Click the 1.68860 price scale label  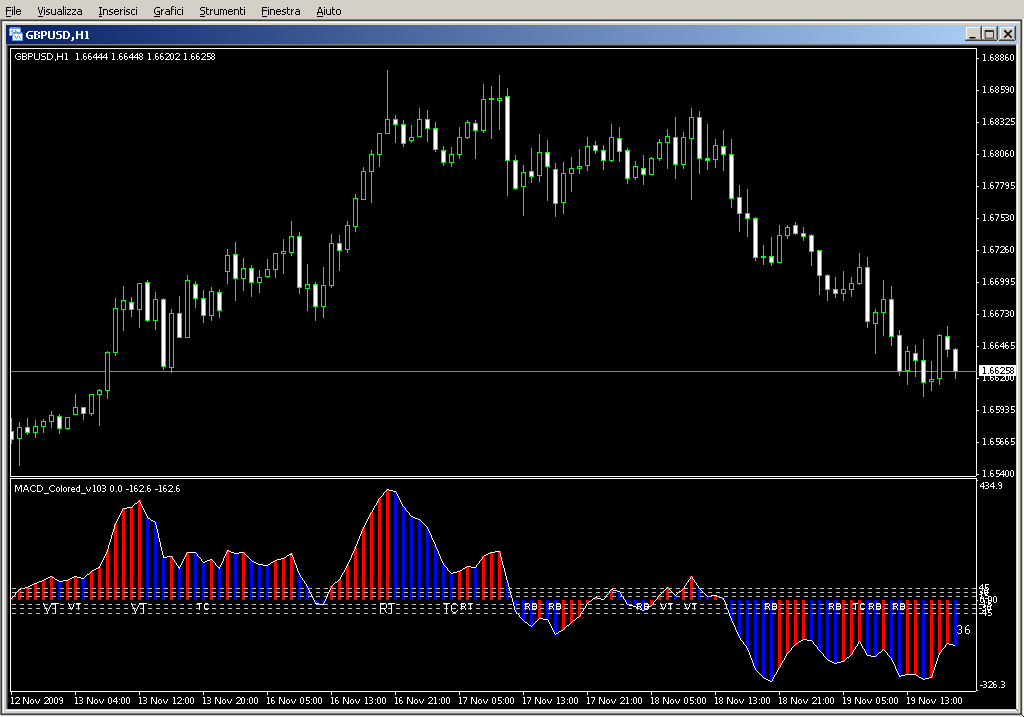[x=999, y=57]
